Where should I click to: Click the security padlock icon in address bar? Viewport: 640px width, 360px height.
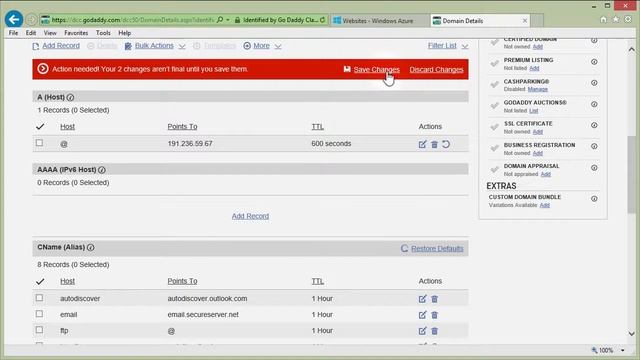237,20
